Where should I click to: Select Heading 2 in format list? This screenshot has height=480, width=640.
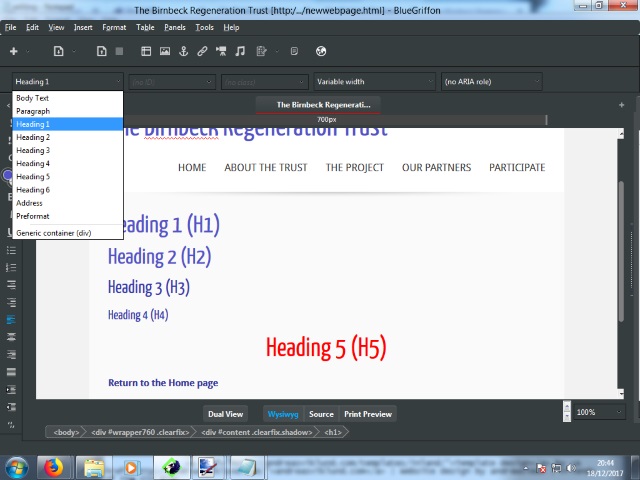point(68,137)
